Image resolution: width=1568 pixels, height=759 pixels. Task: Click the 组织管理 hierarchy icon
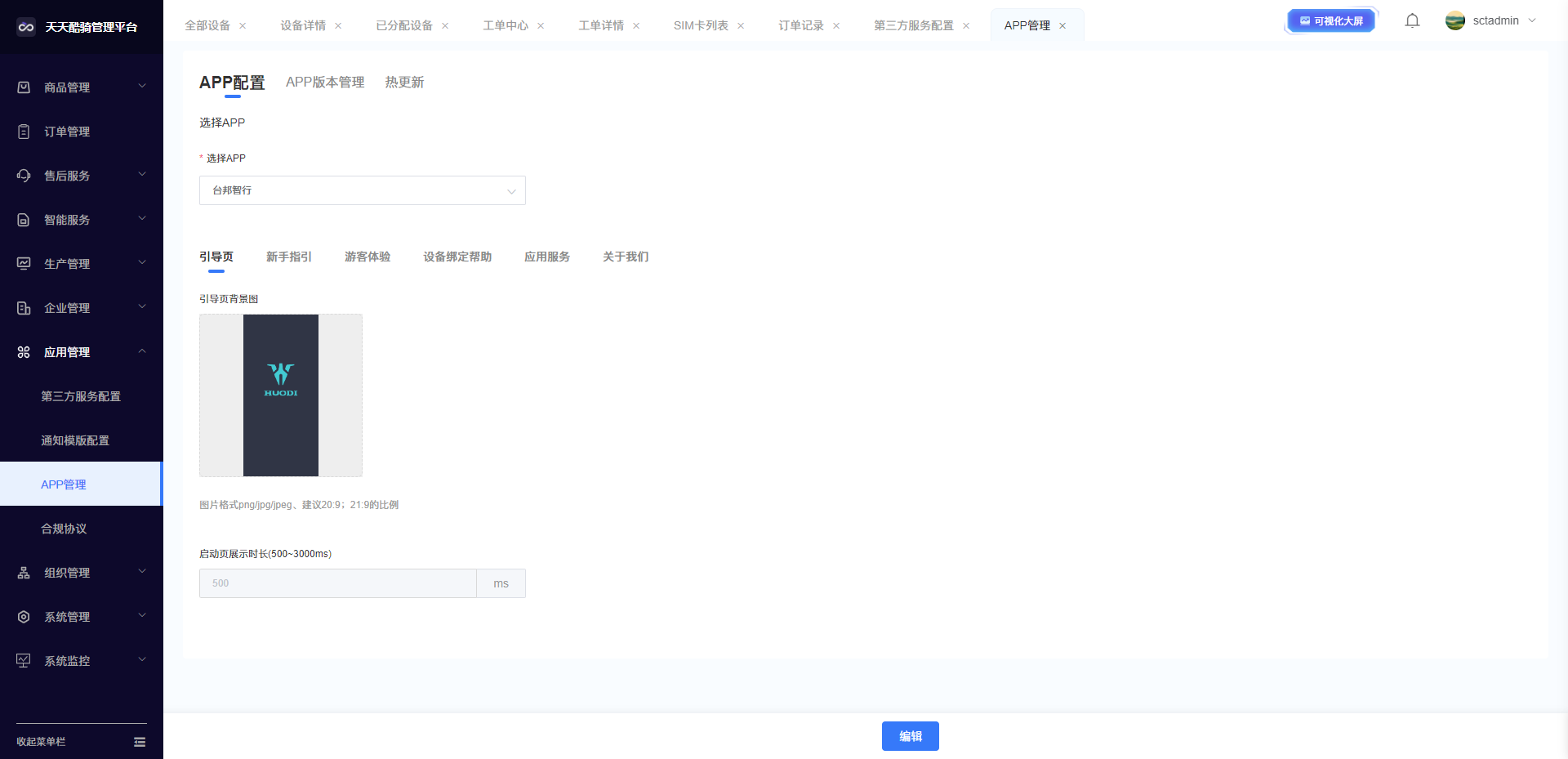(x=24, y=573)
